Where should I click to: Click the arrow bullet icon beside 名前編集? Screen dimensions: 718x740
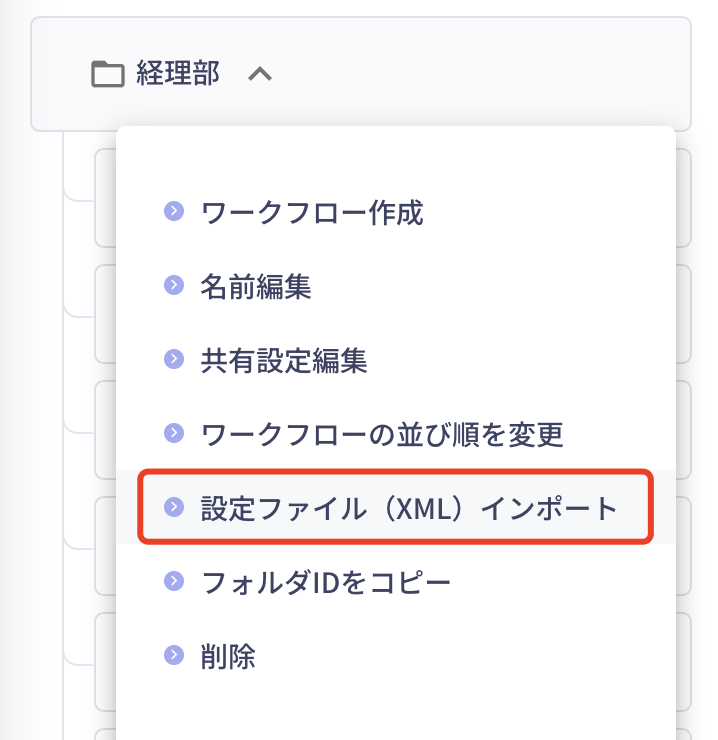(x=174, y=285)
